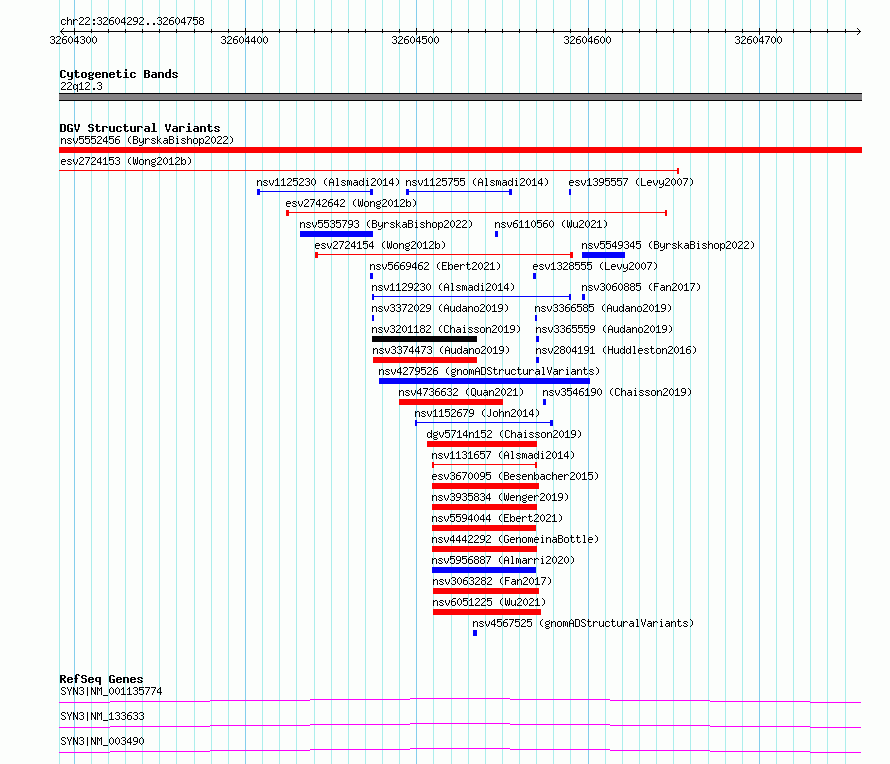Screen dimensions: 890x764
Task: Select nsv6110560 (Wu2021) label
Action: (x=551, y=224)
